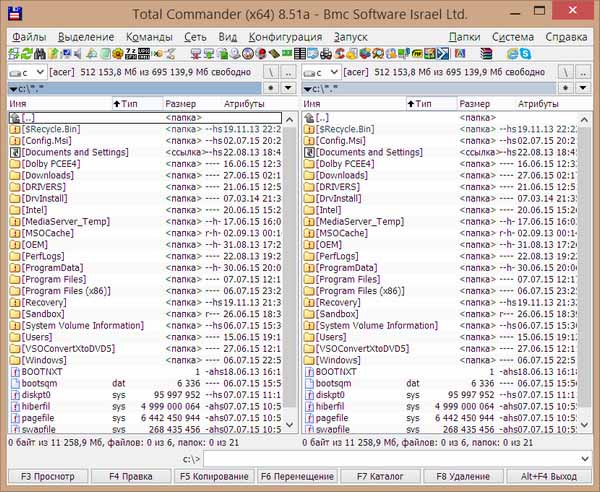Open left panel directory history dropdown arrow
Screen dimensions: 600x492
click(x=286, y=88)
